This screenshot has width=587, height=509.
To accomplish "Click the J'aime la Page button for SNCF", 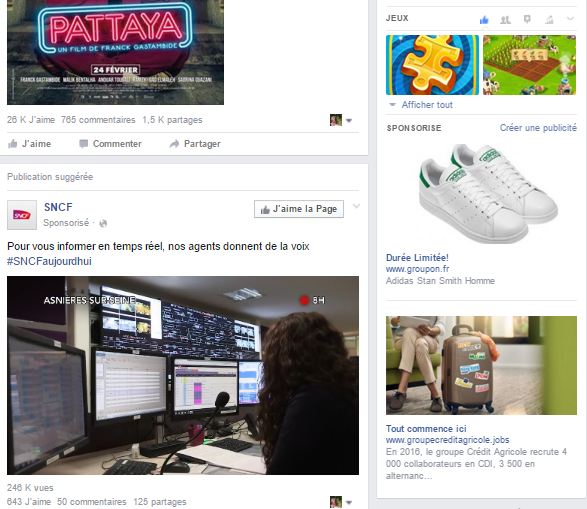I will (299, 209).
